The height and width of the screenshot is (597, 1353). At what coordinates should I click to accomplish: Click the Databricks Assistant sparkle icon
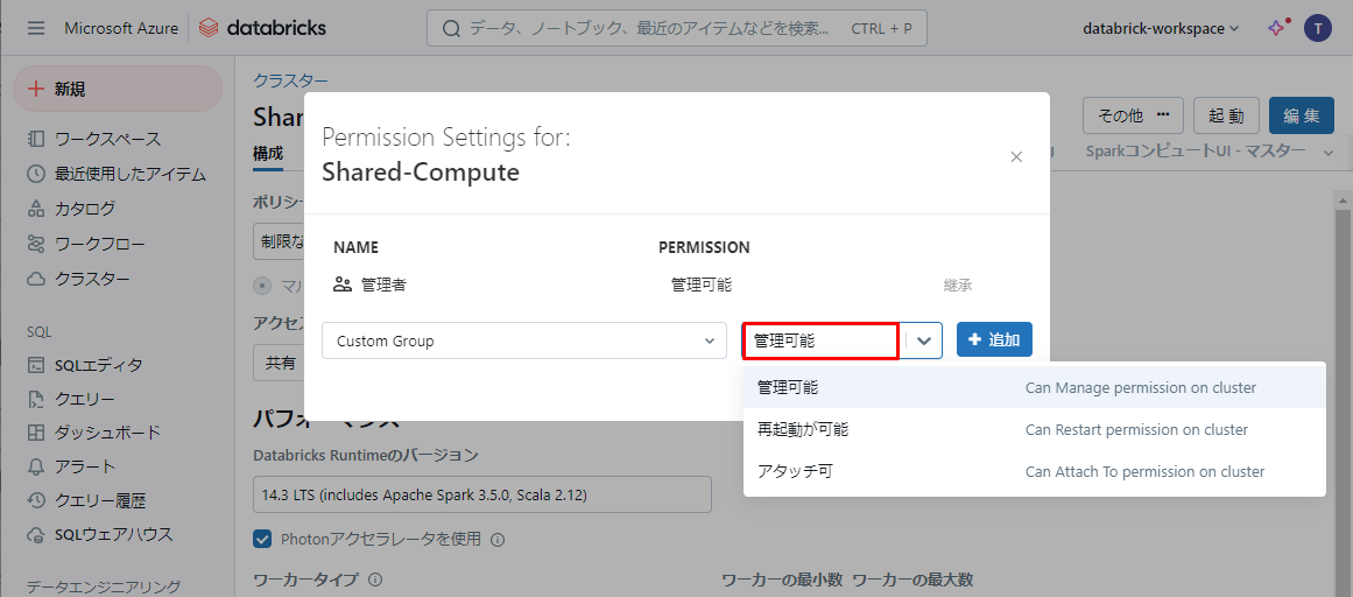coord(1277,28)
